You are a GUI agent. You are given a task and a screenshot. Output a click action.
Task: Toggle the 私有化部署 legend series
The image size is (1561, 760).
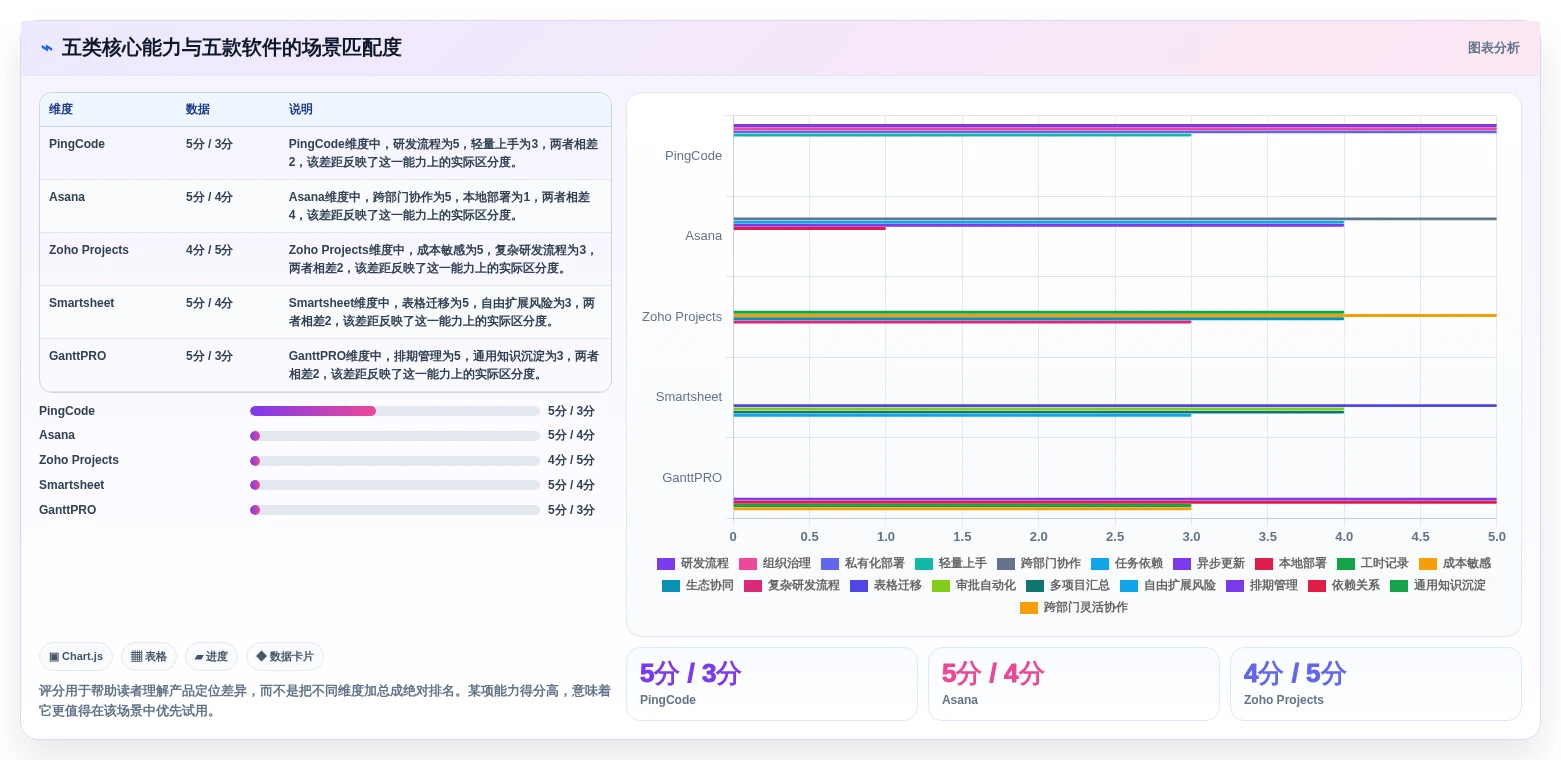click(863, 563)
